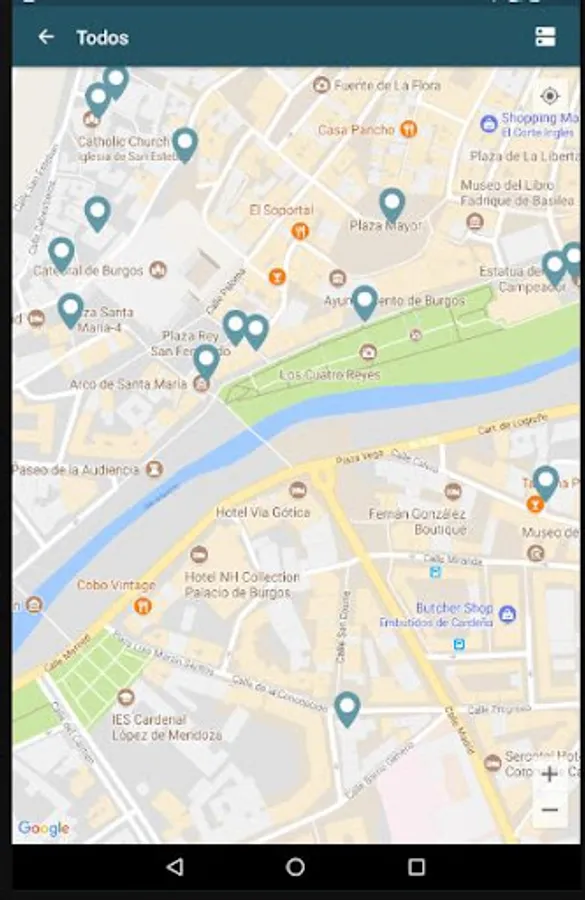
Task: Tap El Soportal restaurant icon
Action: coord(300,231)
